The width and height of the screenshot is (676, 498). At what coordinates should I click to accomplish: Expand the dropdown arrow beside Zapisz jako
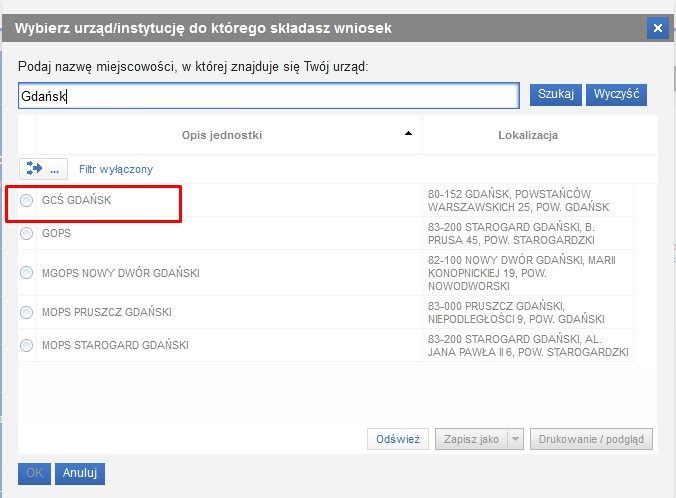(x=516, y=439)
